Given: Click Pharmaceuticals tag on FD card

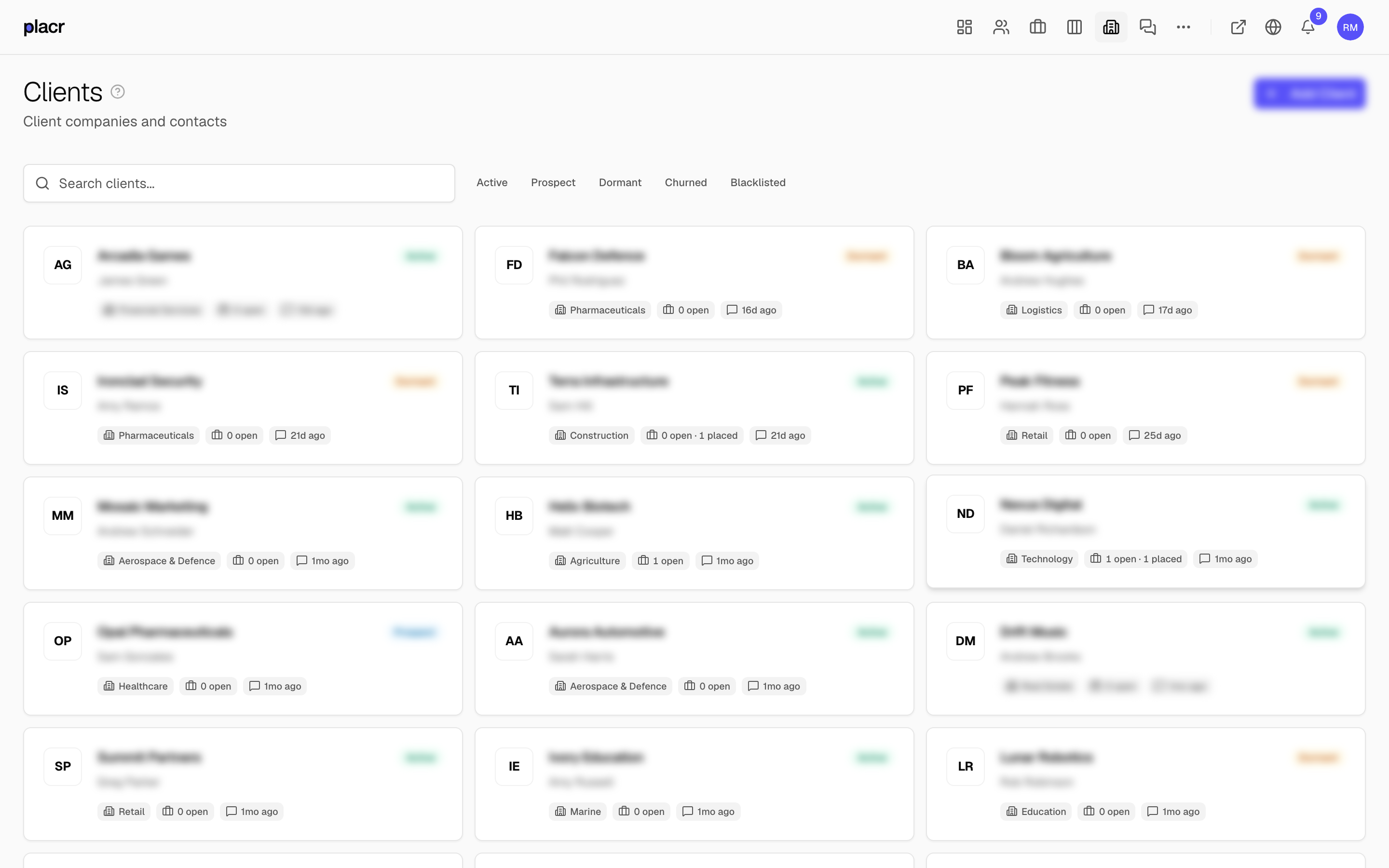Looking at the screenshot, I should click(600, 310).
